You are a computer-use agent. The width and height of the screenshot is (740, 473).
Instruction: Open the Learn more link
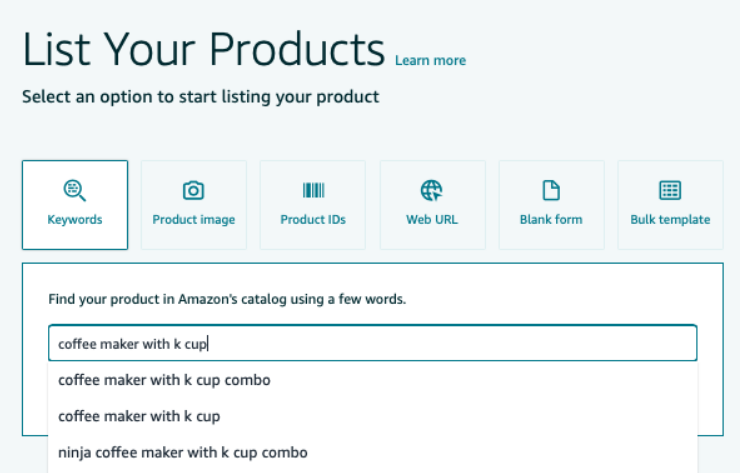(430, 61)
